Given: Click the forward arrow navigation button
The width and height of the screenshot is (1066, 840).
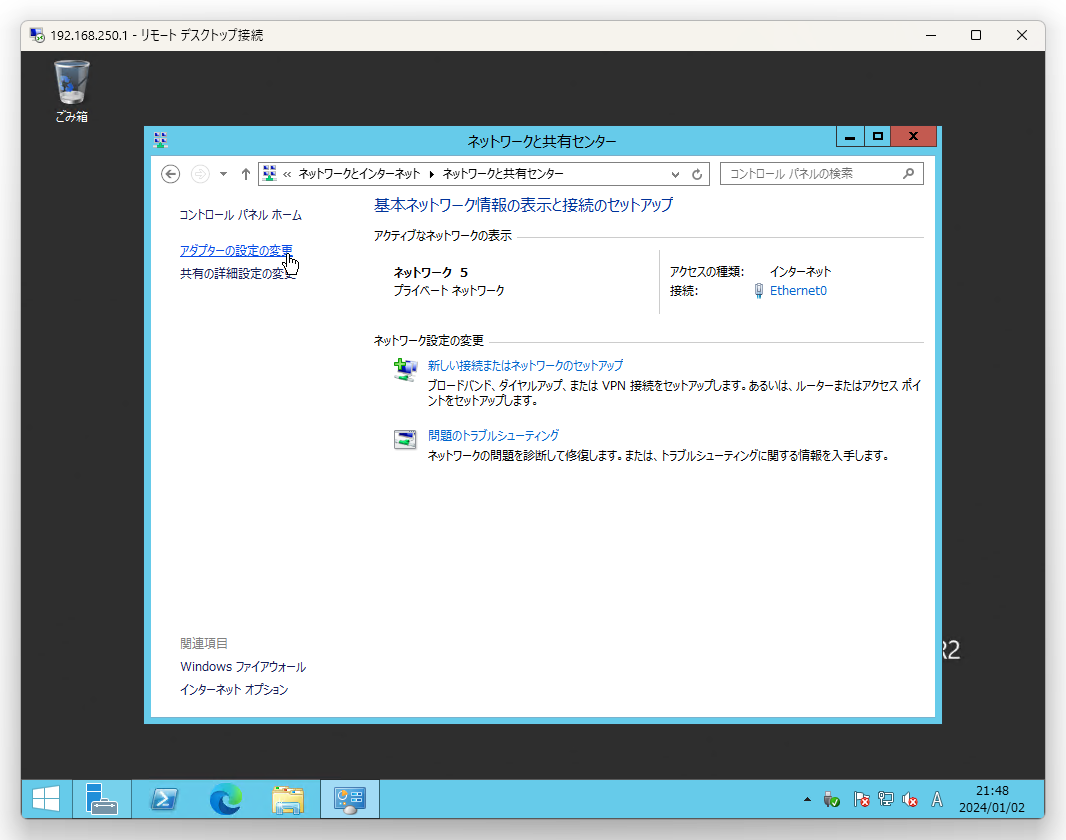Looking at the screenshot, I should click(x=200, y=174).
